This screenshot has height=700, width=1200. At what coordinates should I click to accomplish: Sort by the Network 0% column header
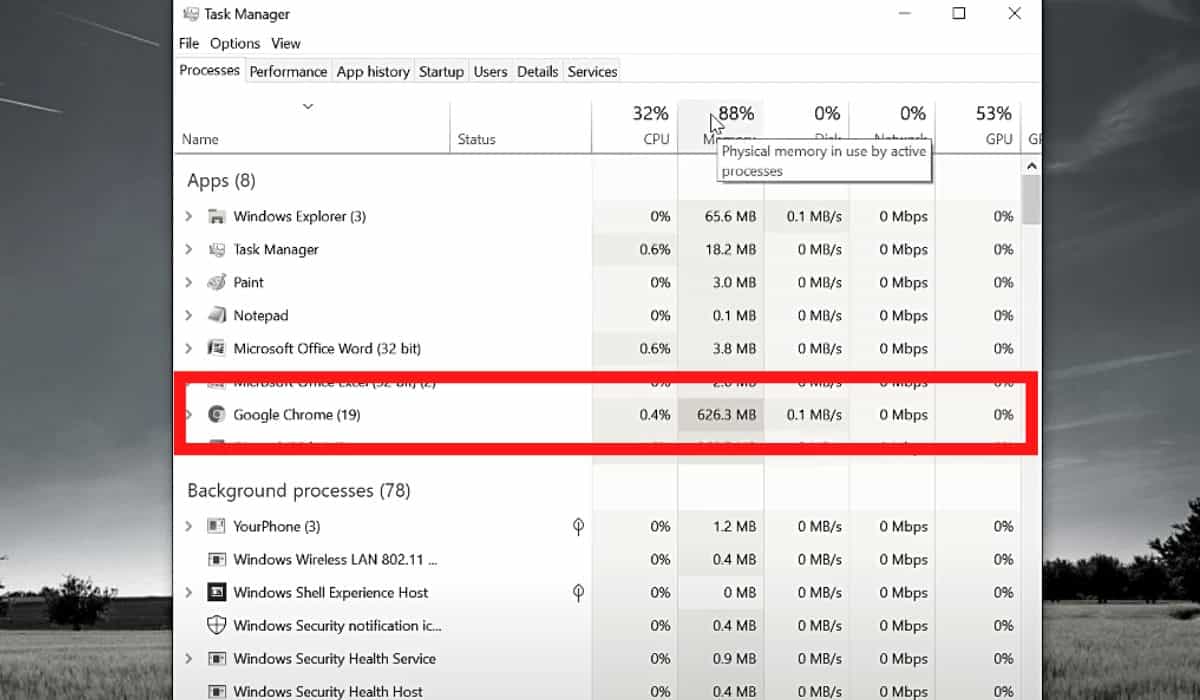pyautogui.click(x=892, y=127)
